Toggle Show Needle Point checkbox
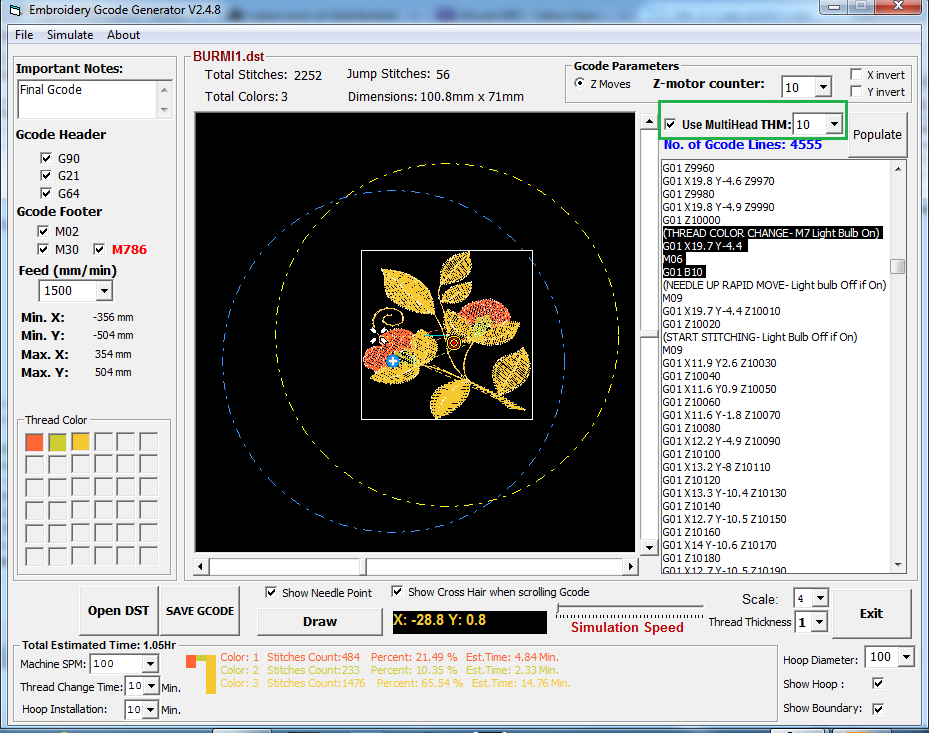 coord(271,593)
